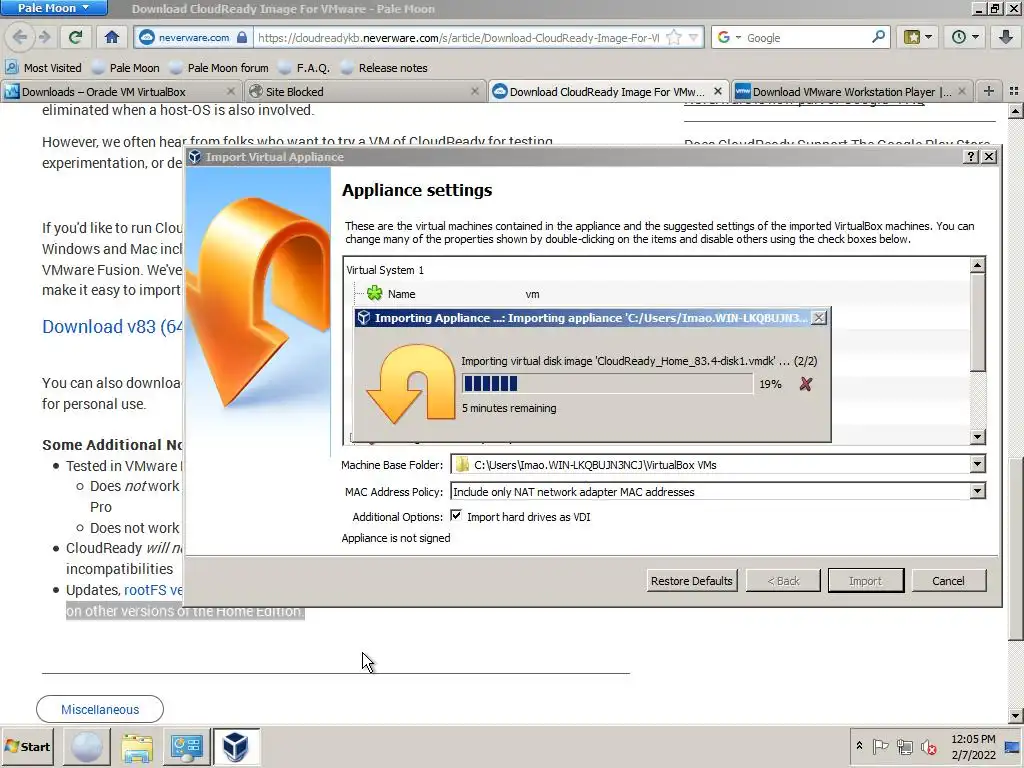Open a new tab with plus button
1024x768 pixels.
(989, 91)
